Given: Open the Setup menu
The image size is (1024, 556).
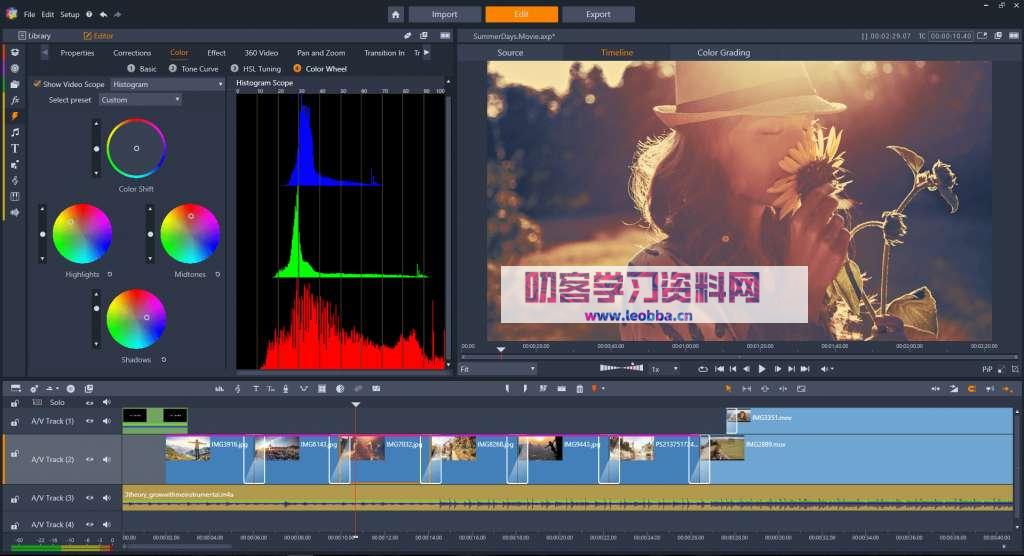Looking at the screenshot, I should tap(69, 14).
